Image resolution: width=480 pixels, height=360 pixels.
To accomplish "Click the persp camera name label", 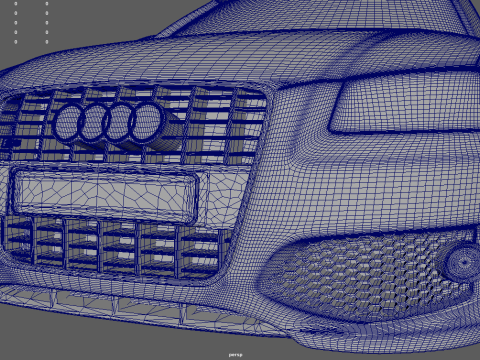I will 236,355.
